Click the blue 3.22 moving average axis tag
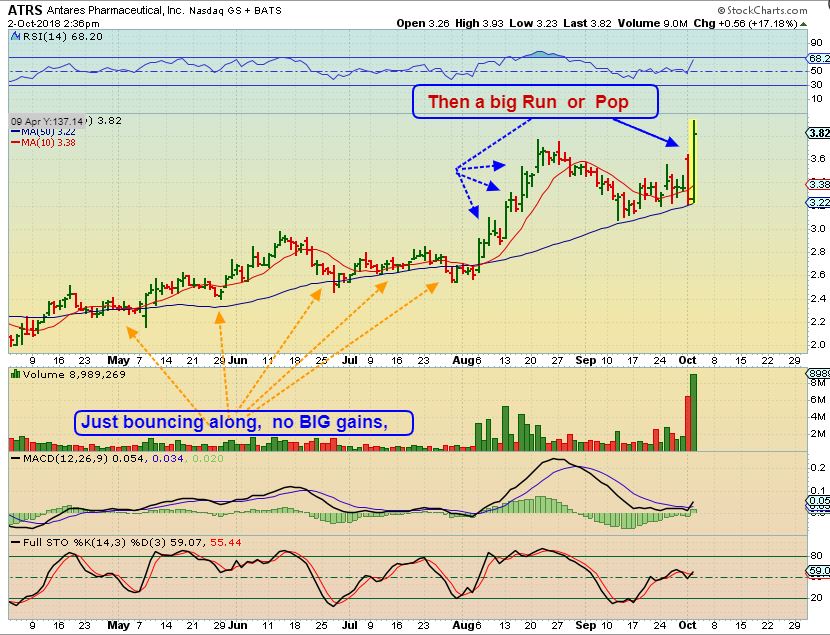 coord(819,203)
